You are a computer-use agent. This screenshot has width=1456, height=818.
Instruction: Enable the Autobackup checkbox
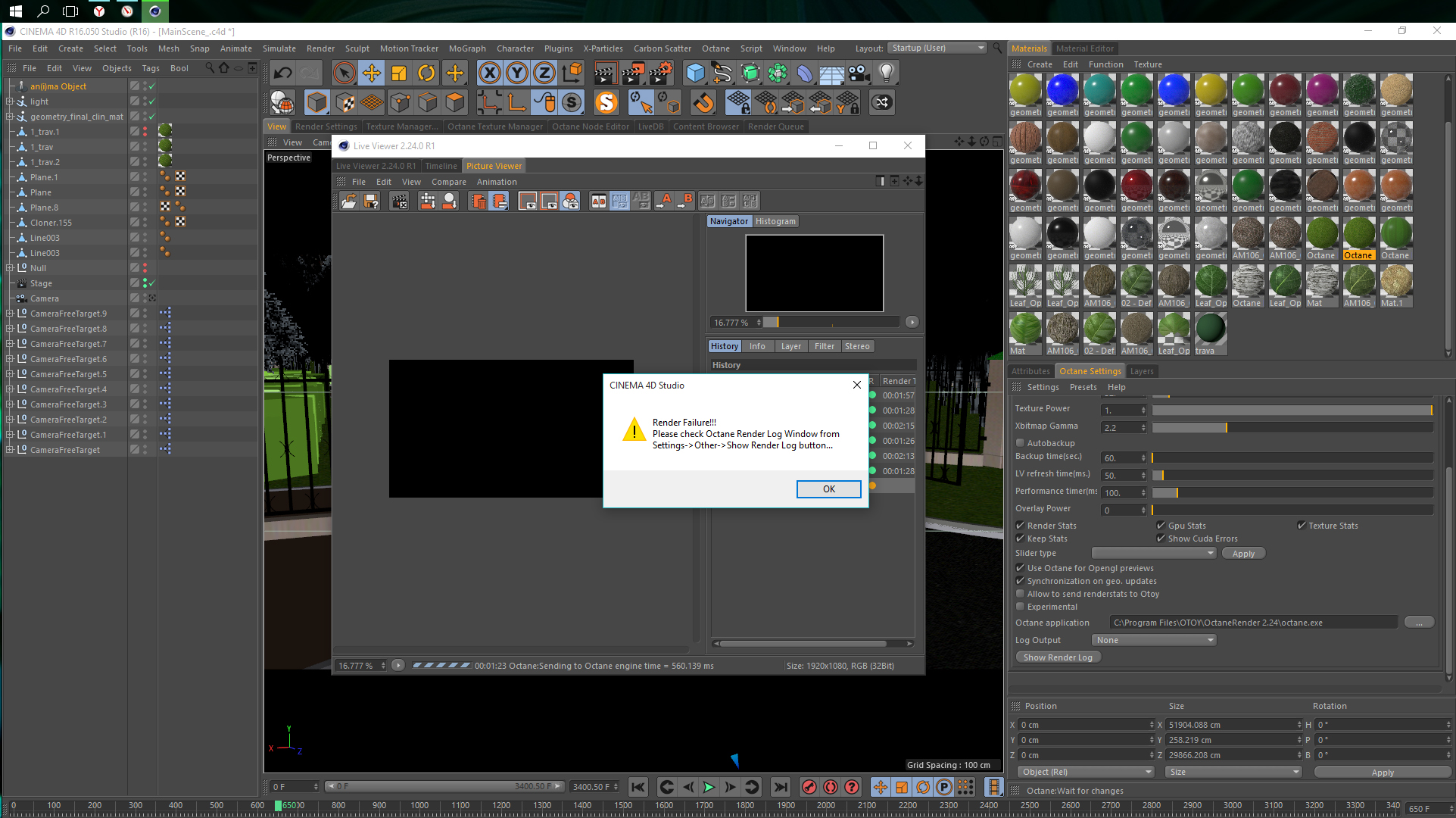pyautogui.click(x=1020, y=443)
